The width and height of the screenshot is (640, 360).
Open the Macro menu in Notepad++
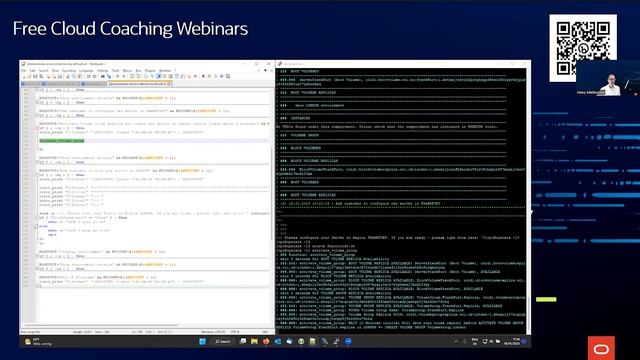click(x=127, y=71)
